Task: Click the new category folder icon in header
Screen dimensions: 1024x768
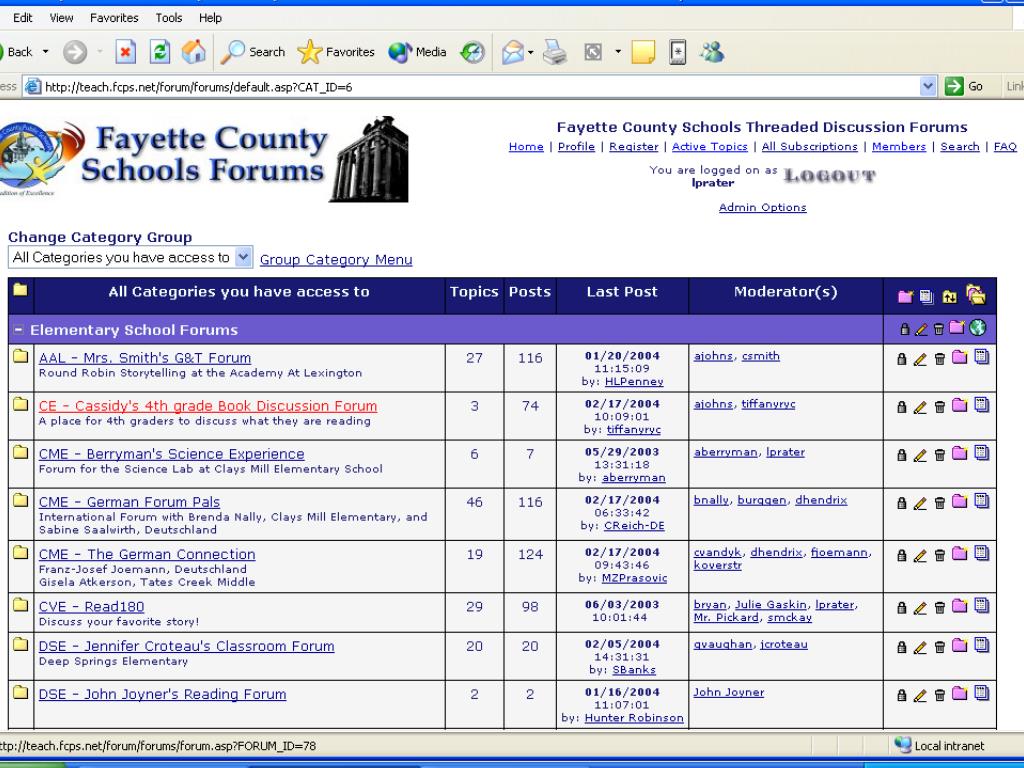Action: pos(904,296)
